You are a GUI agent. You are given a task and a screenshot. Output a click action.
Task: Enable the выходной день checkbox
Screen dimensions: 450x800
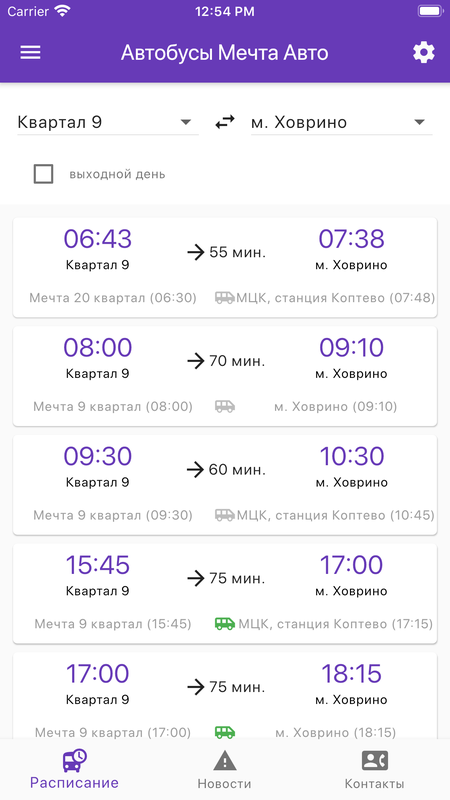(43, 174)
